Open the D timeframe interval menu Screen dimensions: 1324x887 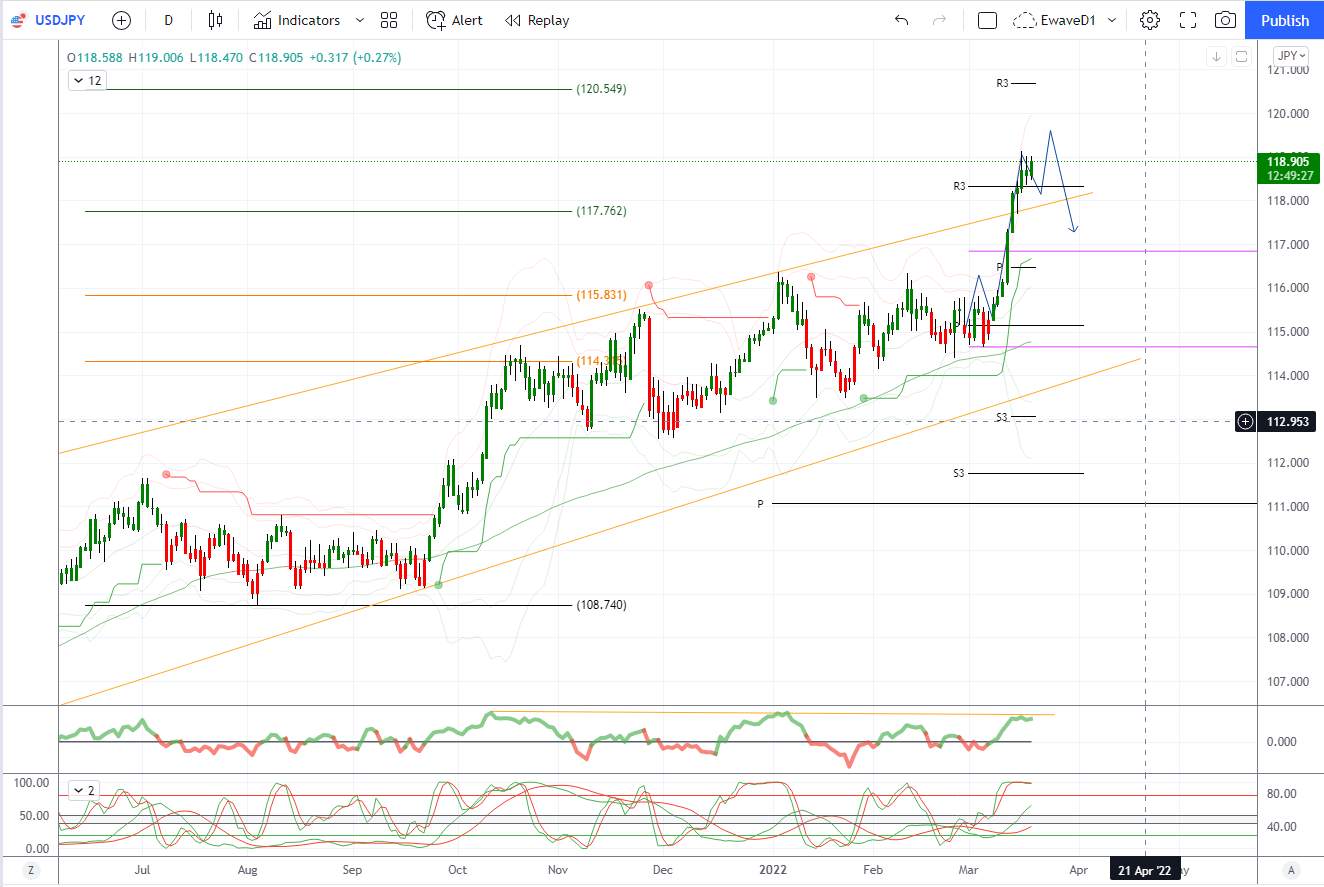click(168, 20)
